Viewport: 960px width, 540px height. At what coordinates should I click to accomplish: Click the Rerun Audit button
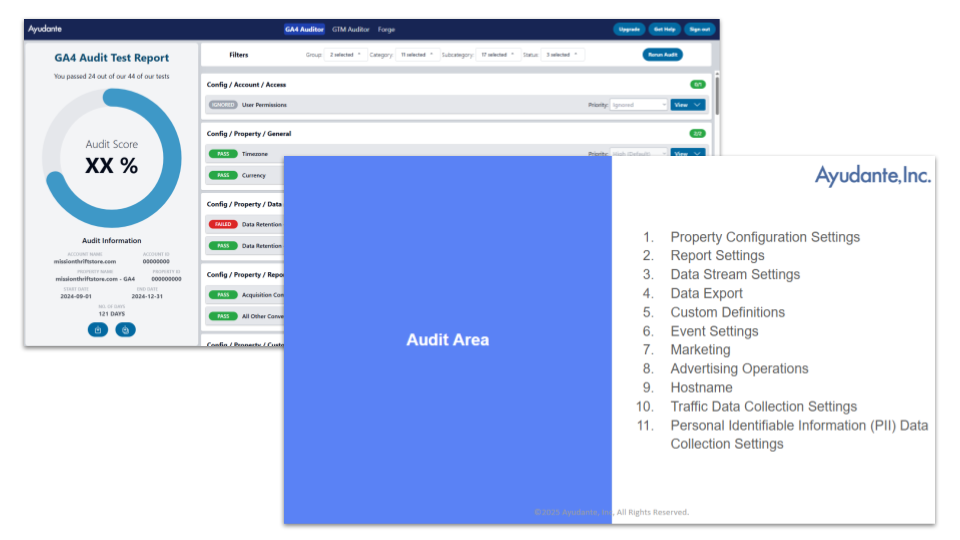[x=662, y=54]
